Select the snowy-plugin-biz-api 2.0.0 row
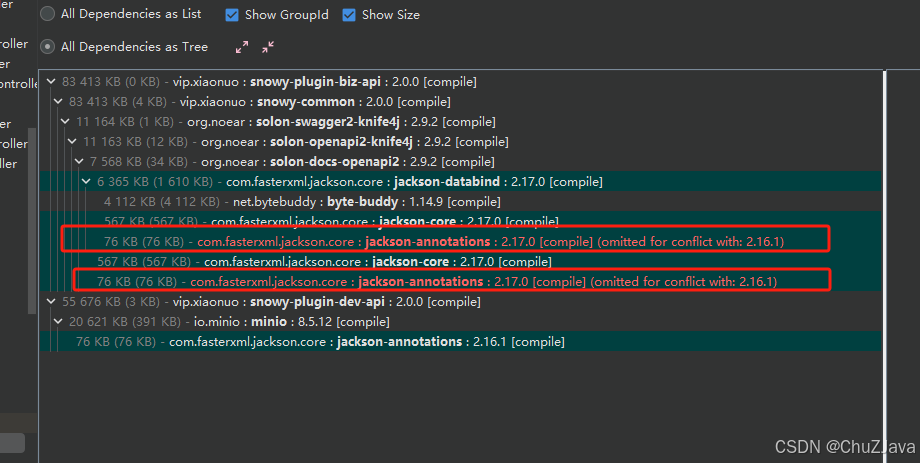 click(461, 82)
